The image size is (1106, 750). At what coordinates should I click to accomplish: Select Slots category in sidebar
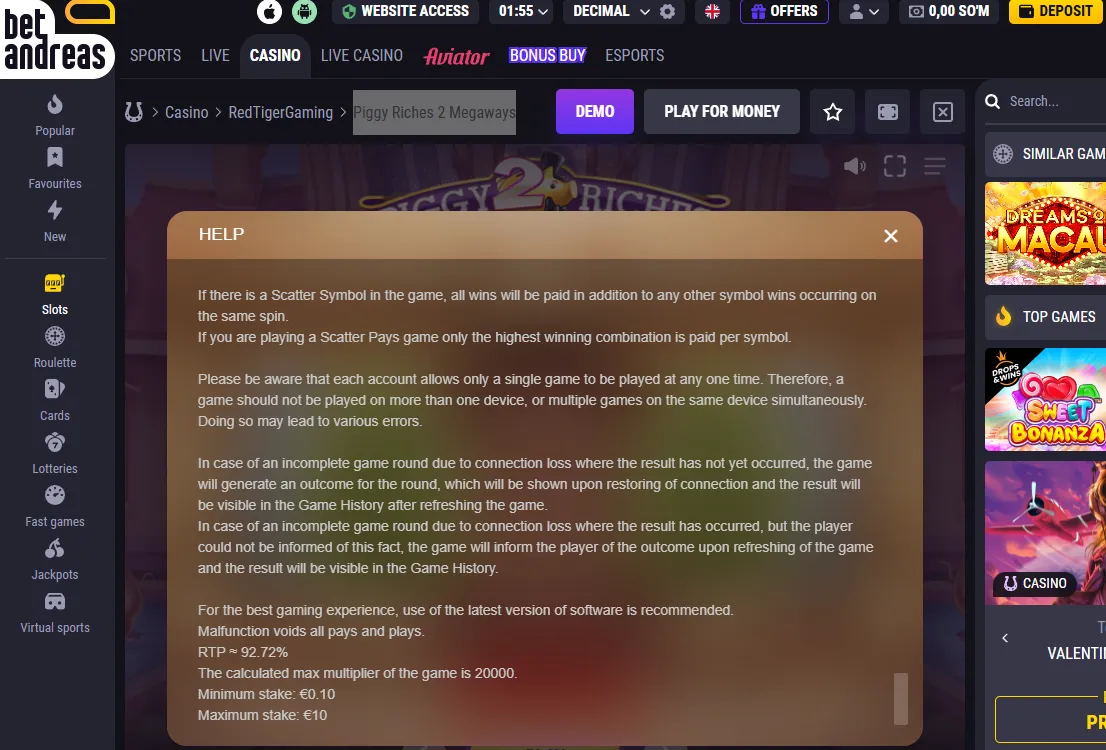pos(55,295)
